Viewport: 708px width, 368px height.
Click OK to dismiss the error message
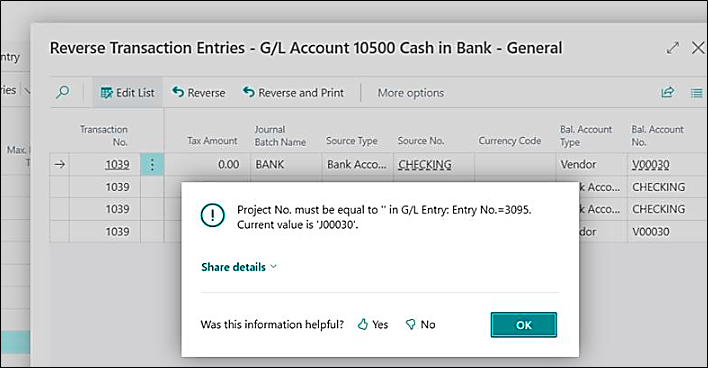(x=524, y=325)
